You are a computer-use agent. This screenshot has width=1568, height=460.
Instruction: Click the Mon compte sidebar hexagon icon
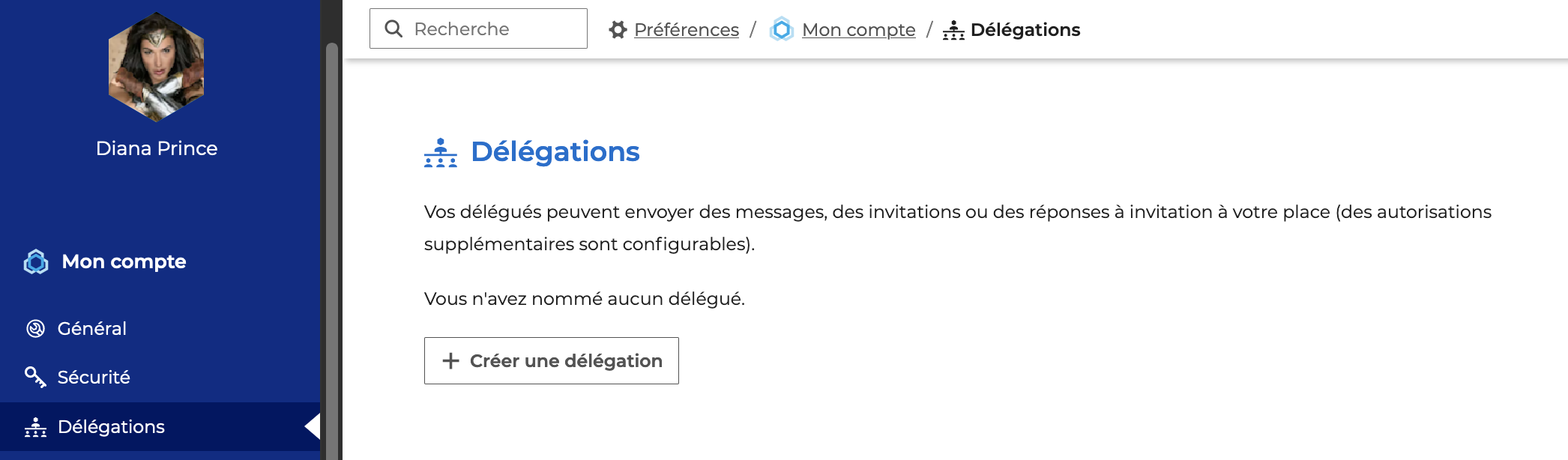36,261
